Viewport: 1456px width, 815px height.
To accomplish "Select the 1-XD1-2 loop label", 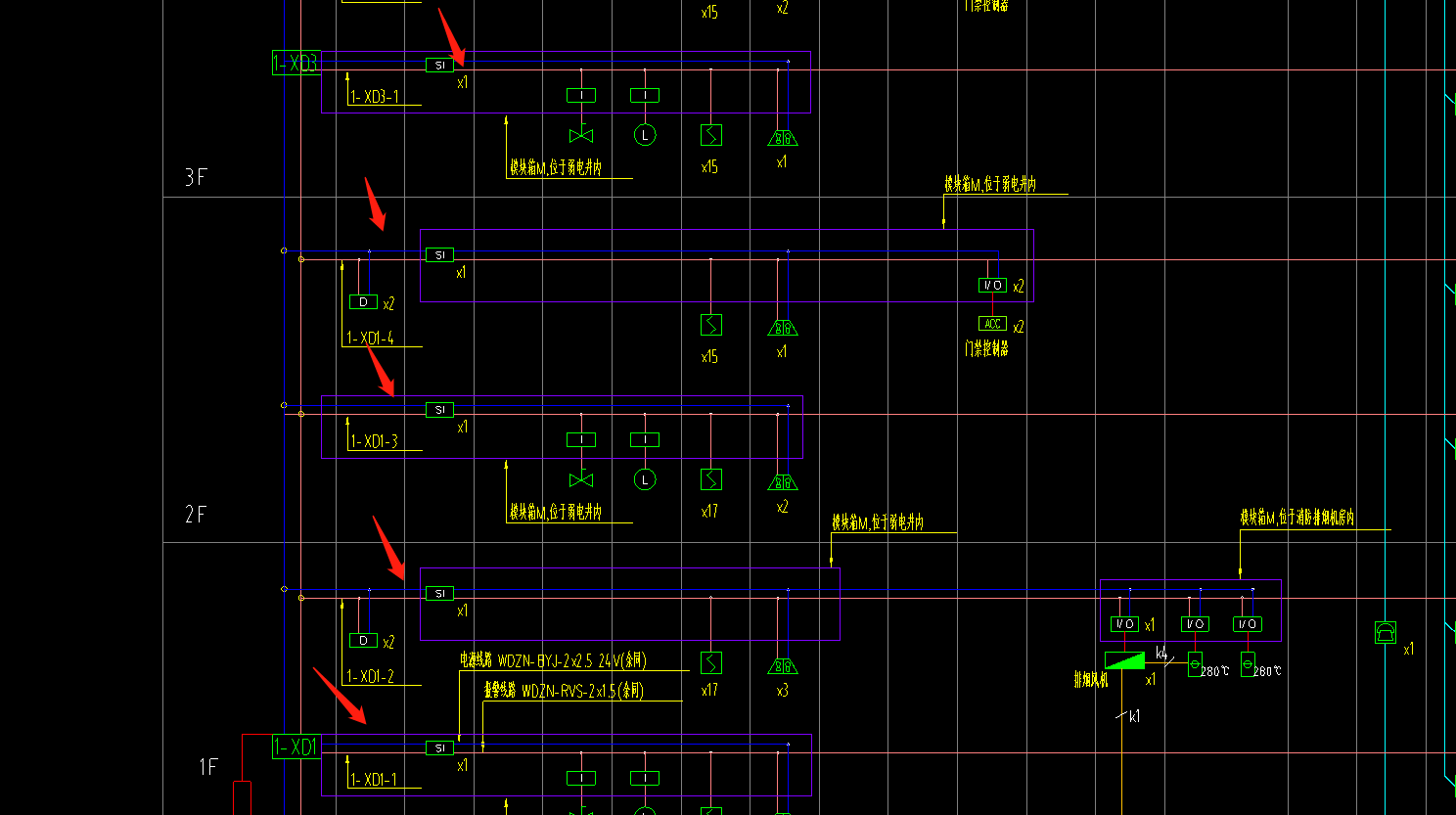I will tap(371, 677).
